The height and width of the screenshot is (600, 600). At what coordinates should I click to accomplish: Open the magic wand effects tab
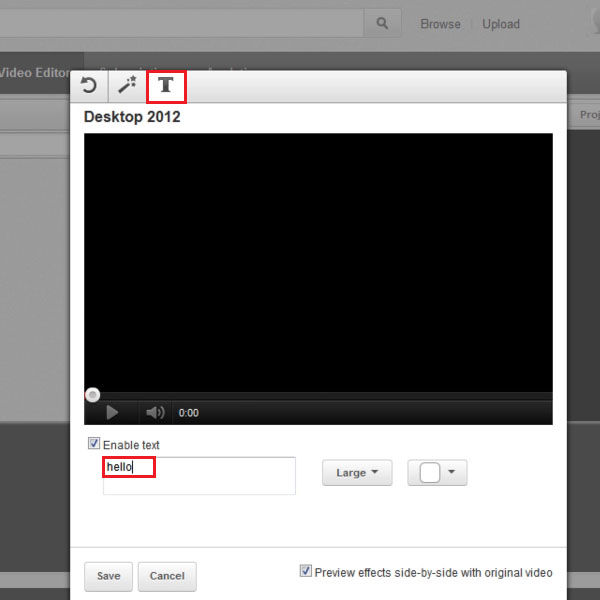point(127,86)
